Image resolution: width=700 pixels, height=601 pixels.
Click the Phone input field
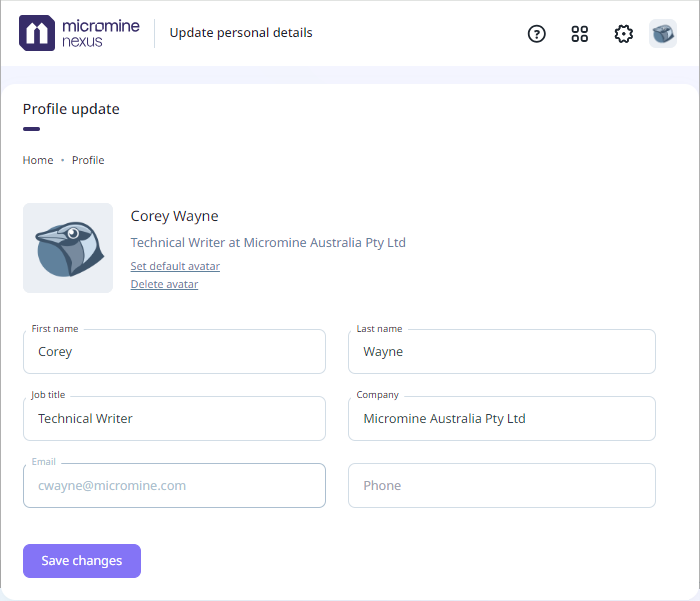501,486
